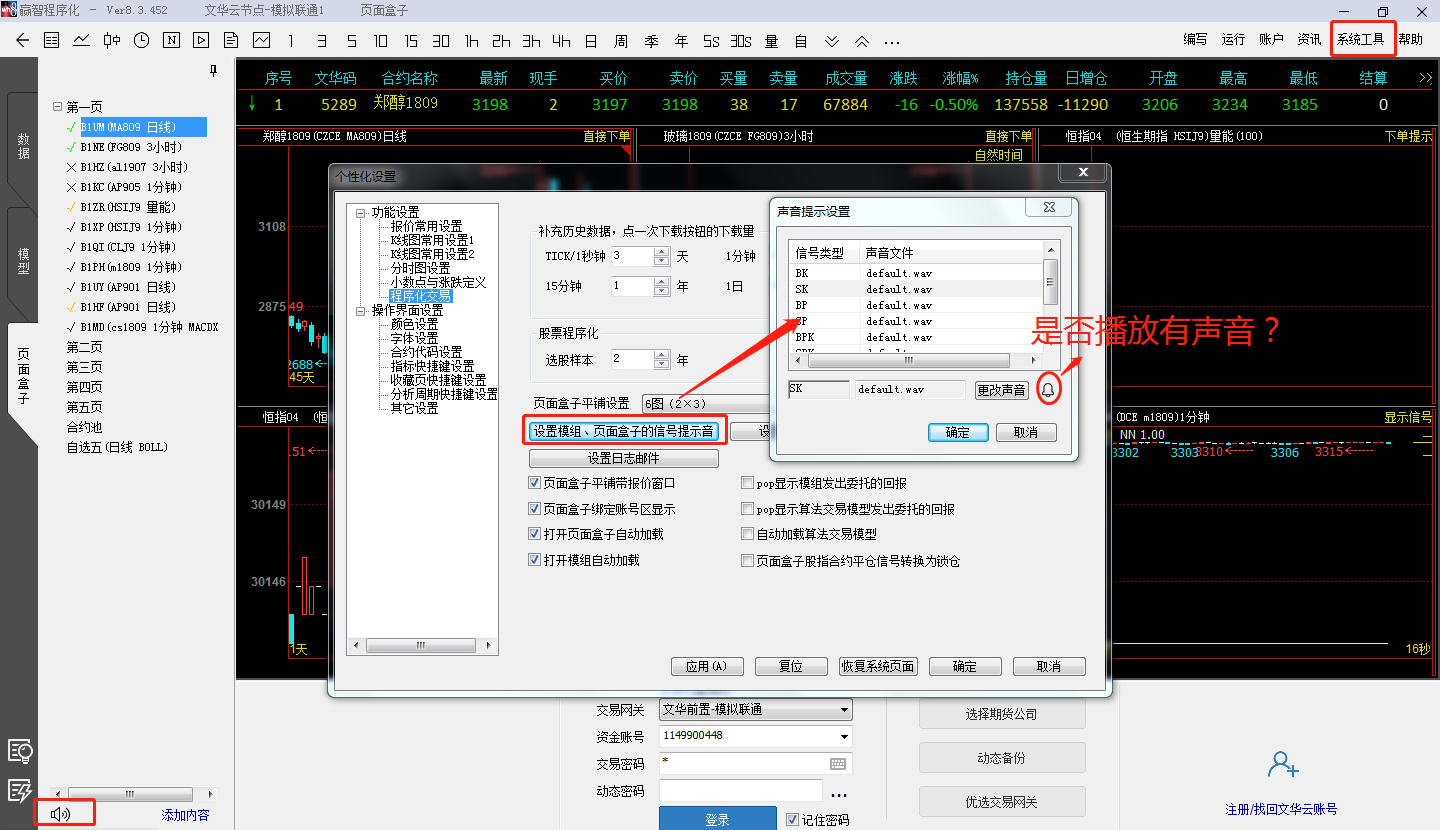Open the 交易网关 dropdown

tap(845, 710)
